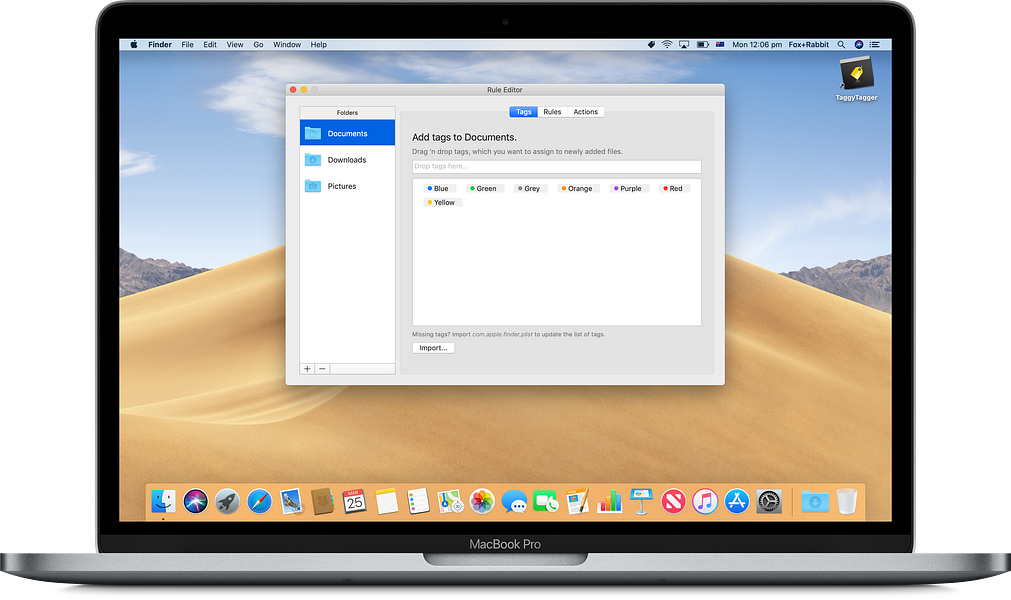
Task: Select the Orange tag
Action: pos(578,188)
